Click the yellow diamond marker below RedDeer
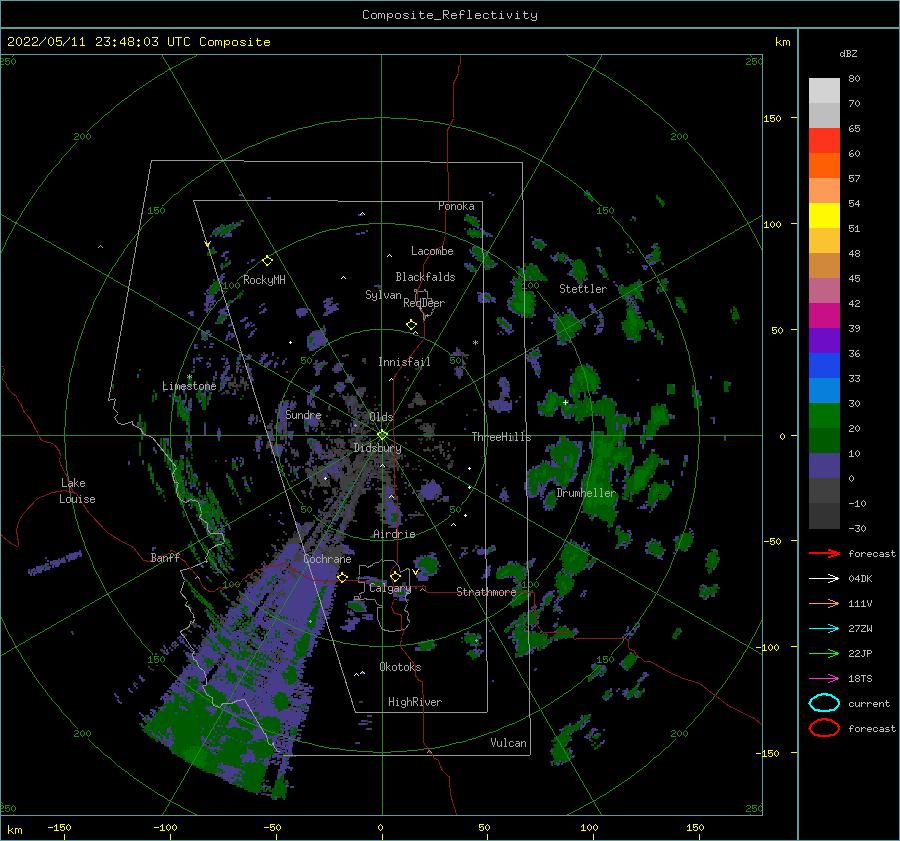 [x=412, y=325]
